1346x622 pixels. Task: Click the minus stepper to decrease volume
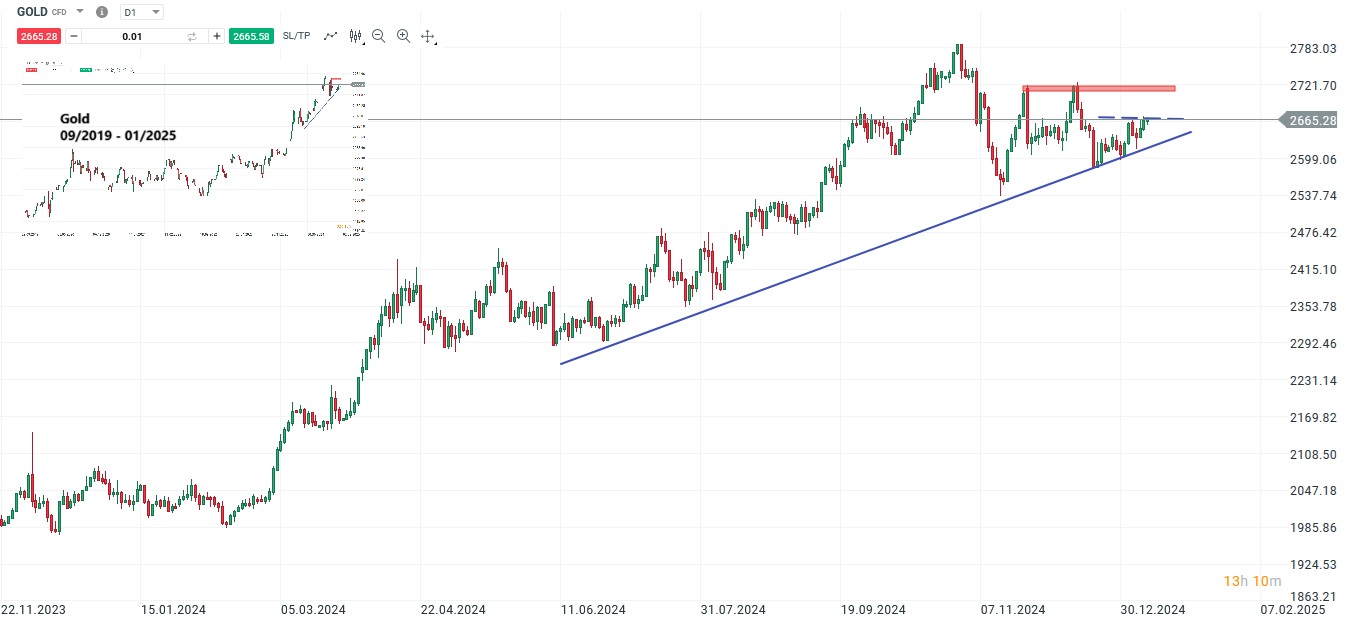74,35
